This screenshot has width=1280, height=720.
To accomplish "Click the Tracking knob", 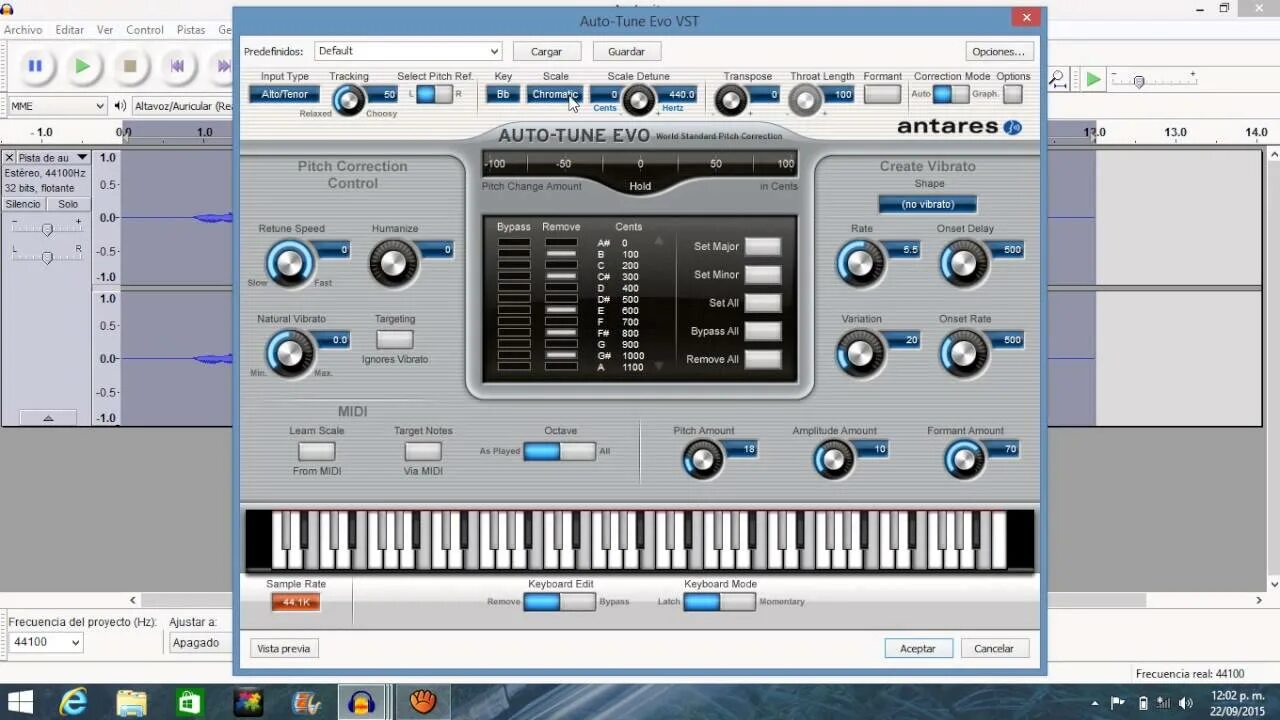I will [348, 99].
